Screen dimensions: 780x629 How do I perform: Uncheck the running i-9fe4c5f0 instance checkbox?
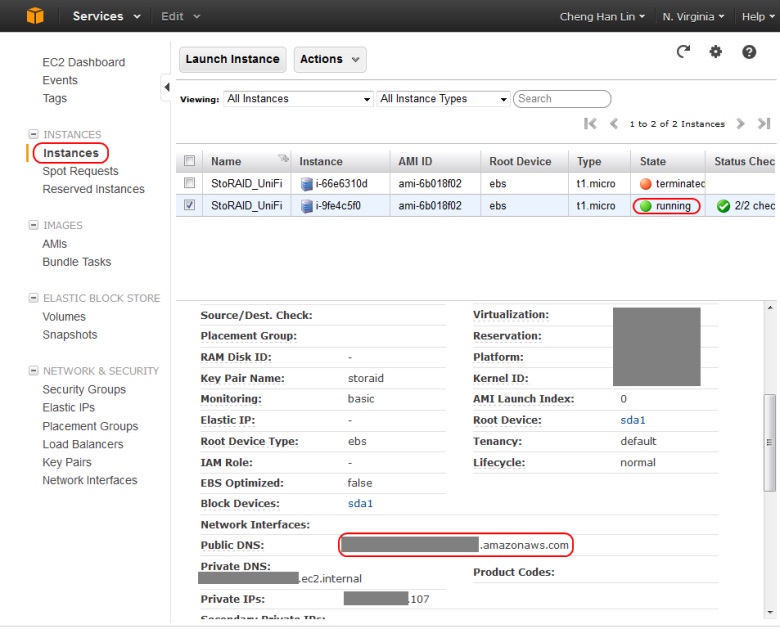point(190,205)
